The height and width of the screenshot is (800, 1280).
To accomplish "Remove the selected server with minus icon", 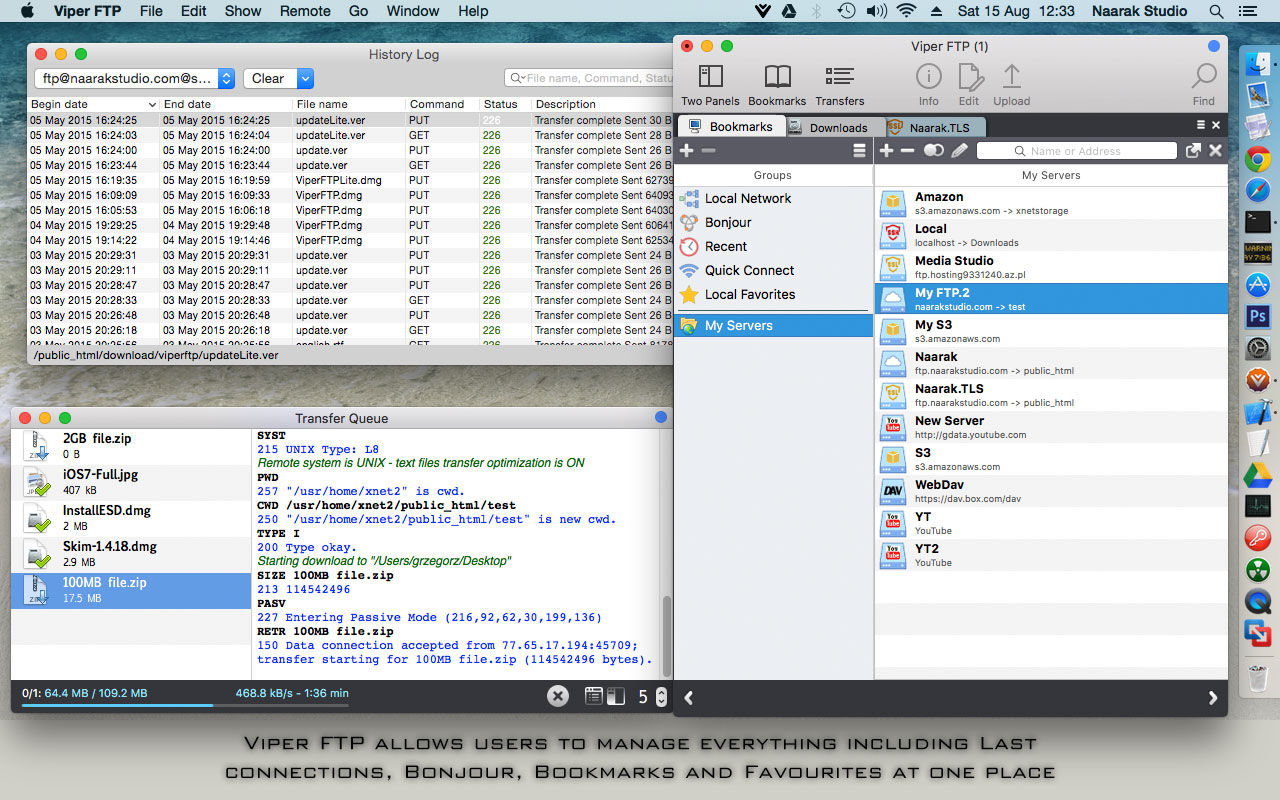I will [908, 151].
